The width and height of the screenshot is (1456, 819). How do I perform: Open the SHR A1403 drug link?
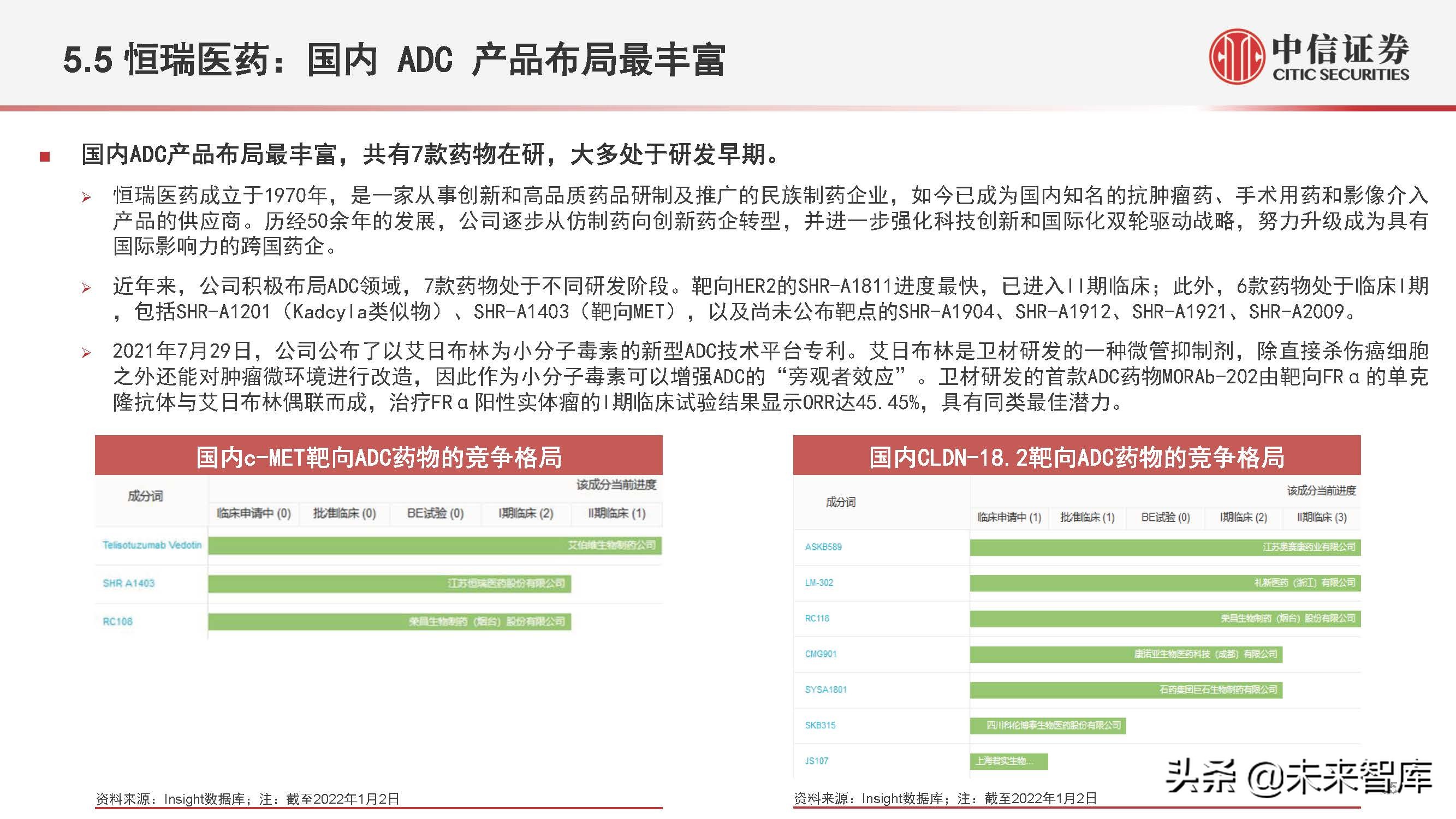click(x=128, y=583)
